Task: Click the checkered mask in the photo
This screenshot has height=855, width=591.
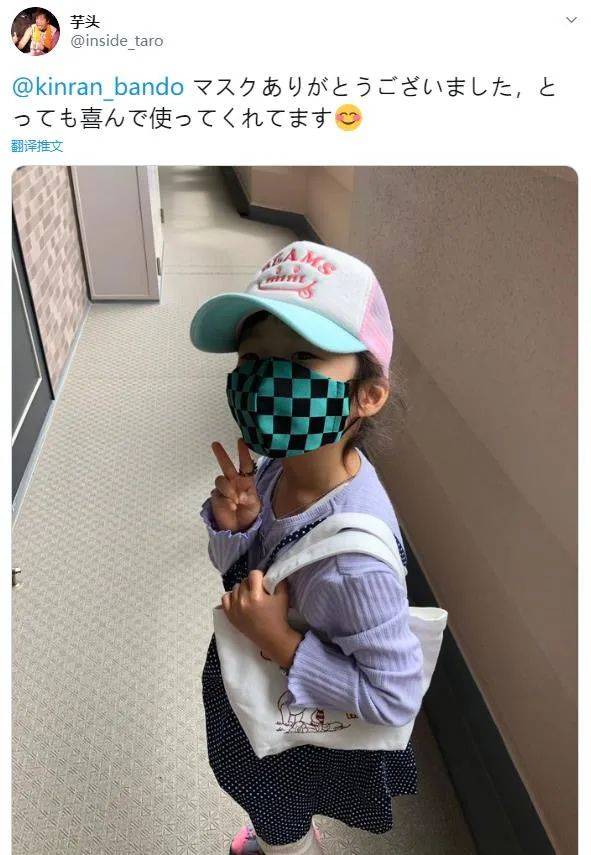Action: (288, 407)
